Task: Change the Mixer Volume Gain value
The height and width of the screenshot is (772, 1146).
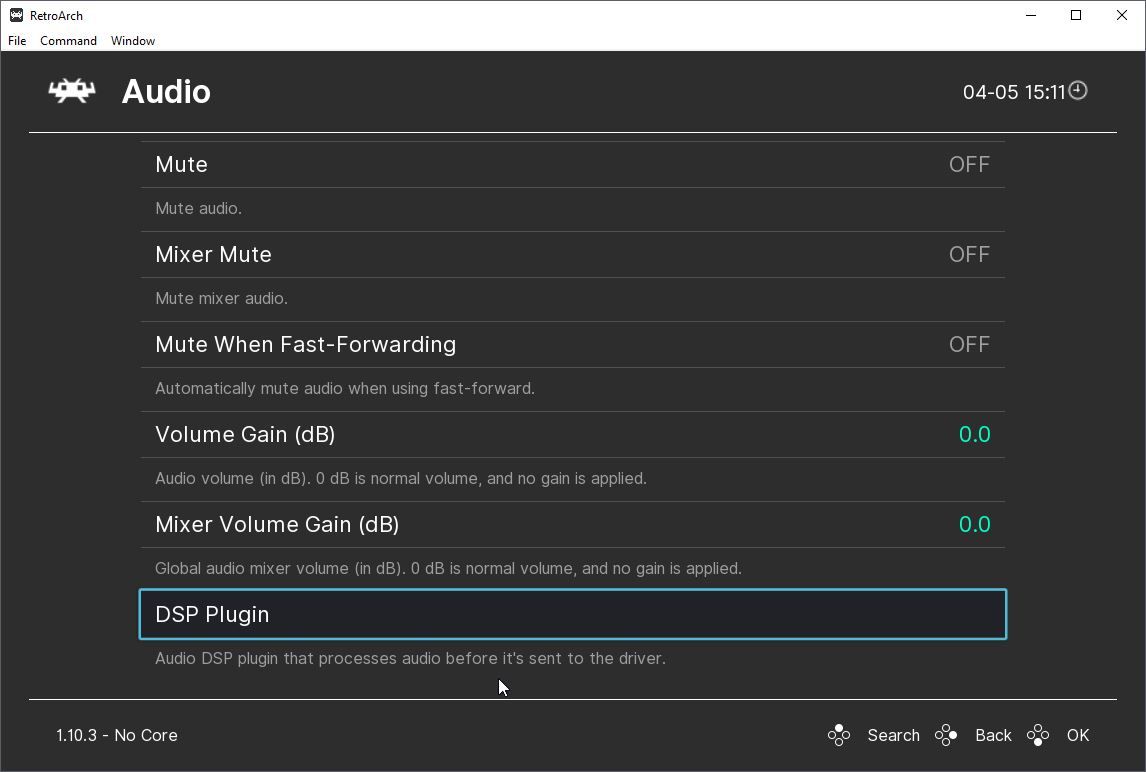Action: [x=974, y=524]
